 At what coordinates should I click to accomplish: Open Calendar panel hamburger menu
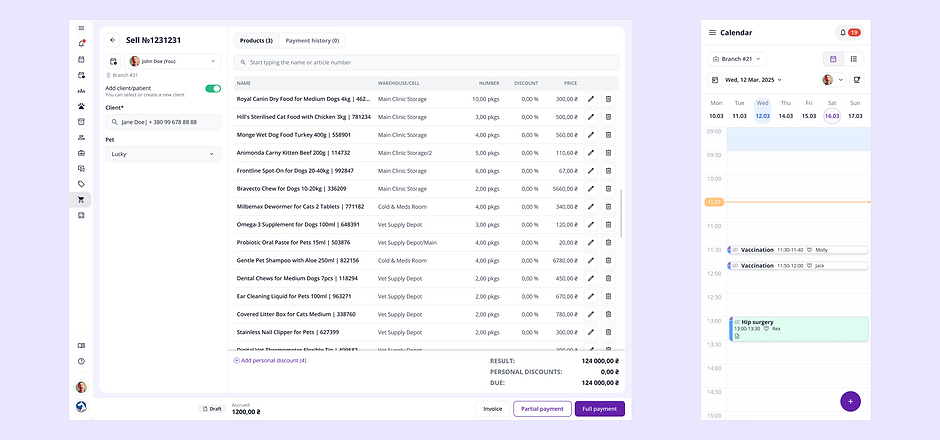[712, 32]
